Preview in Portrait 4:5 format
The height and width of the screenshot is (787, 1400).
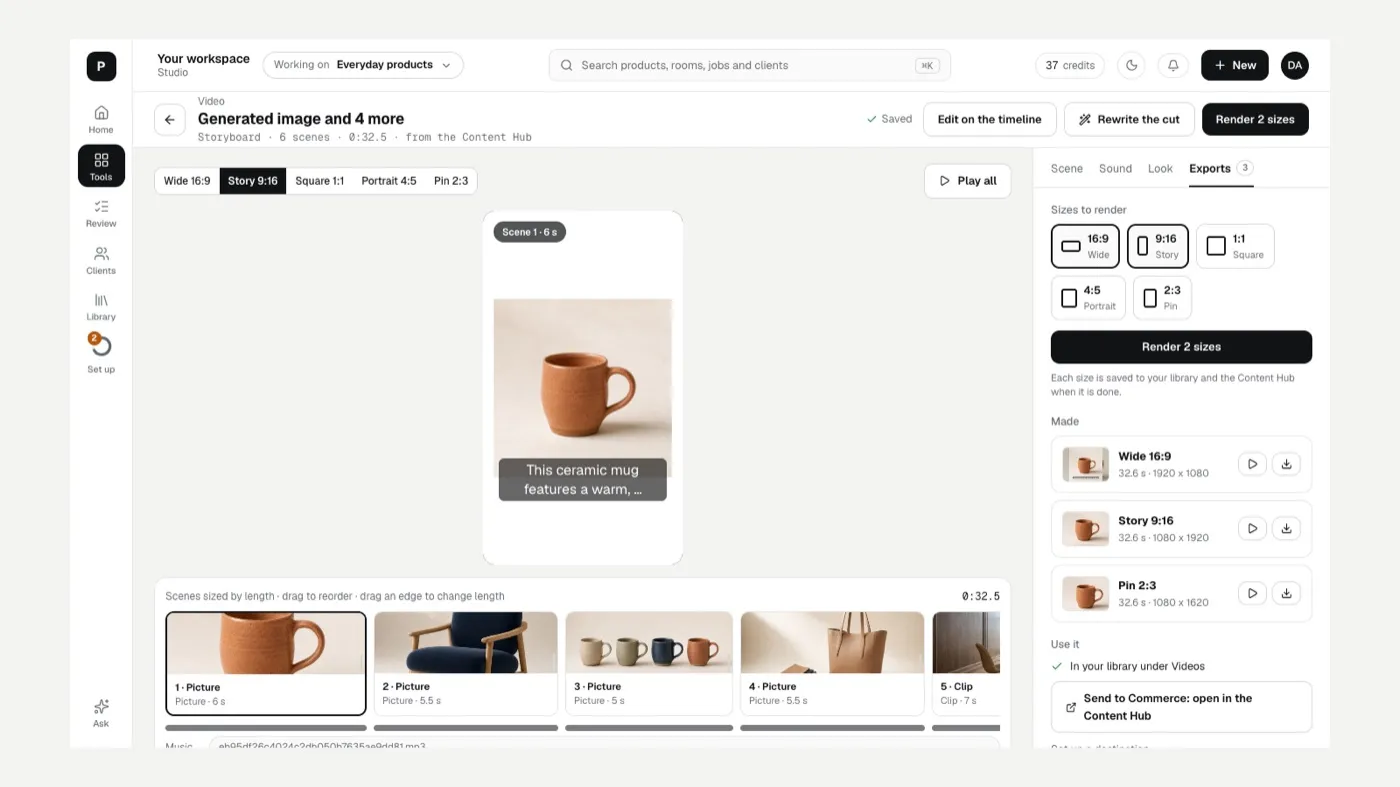(389, 181)
